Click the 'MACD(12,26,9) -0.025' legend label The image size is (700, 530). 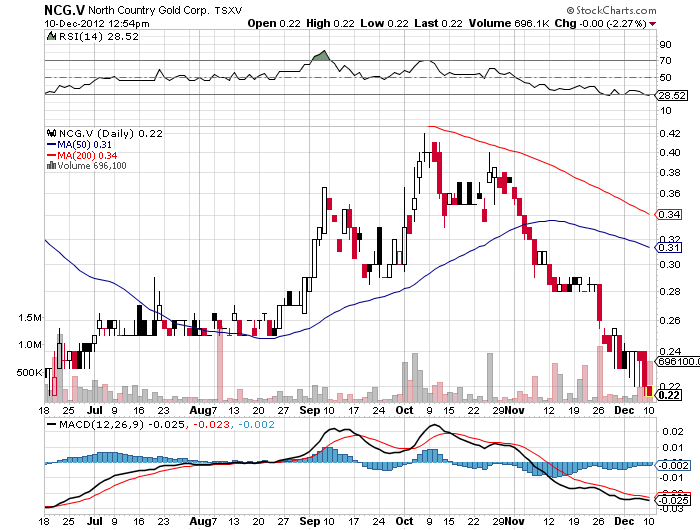point(121,424)
